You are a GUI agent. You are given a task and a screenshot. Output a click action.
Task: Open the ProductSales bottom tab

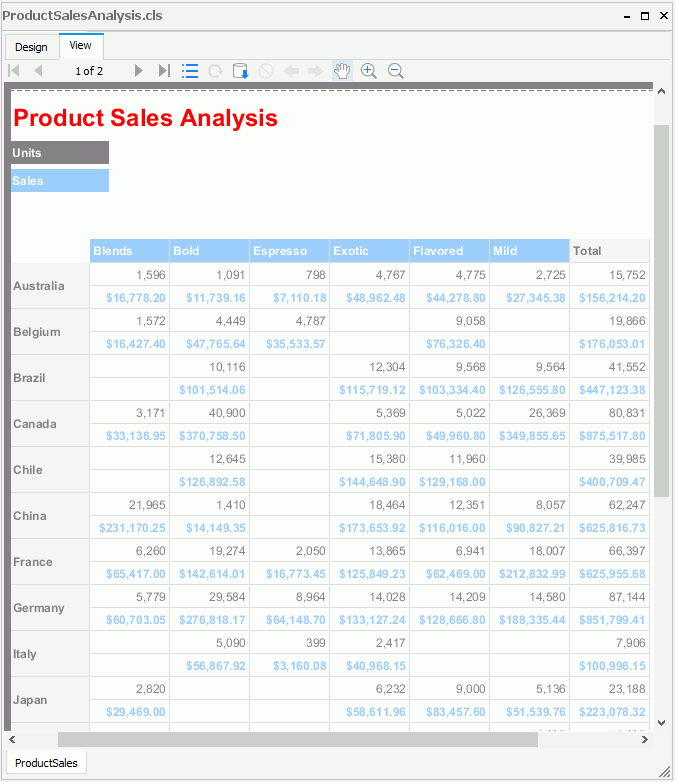coord(46,763)
